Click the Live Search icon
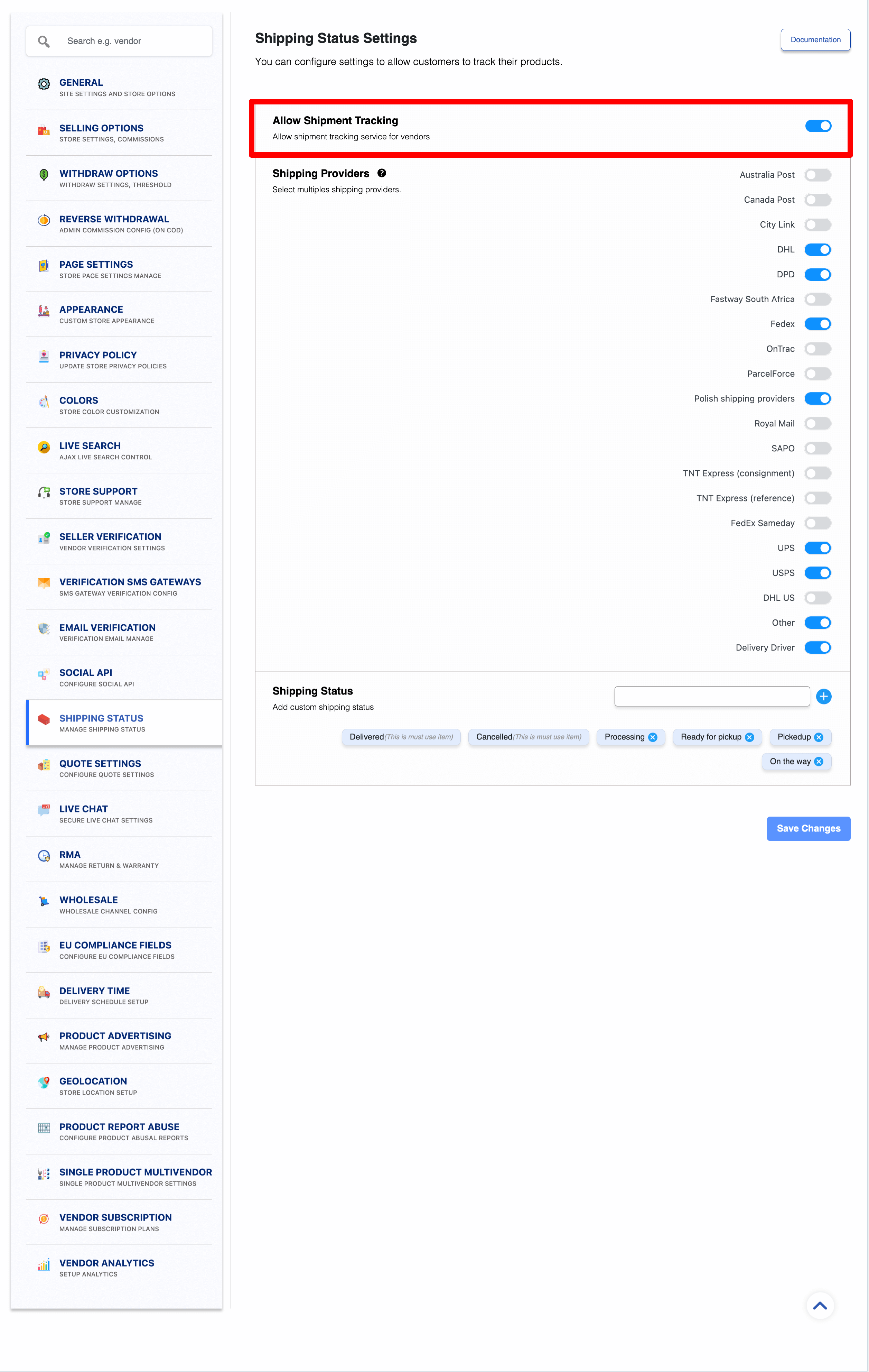Image resolution: width=869 pixels, height=1372 pixels. point(43,446)
